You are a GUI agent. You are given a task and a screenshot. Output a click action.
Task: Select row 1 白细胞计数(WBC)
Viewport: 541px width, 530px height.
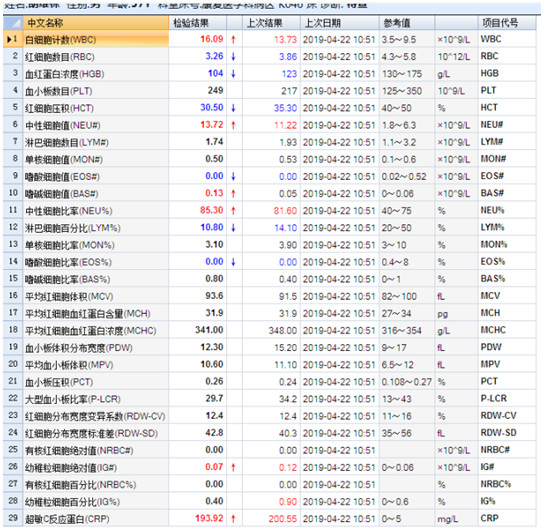tap(269, 39)
